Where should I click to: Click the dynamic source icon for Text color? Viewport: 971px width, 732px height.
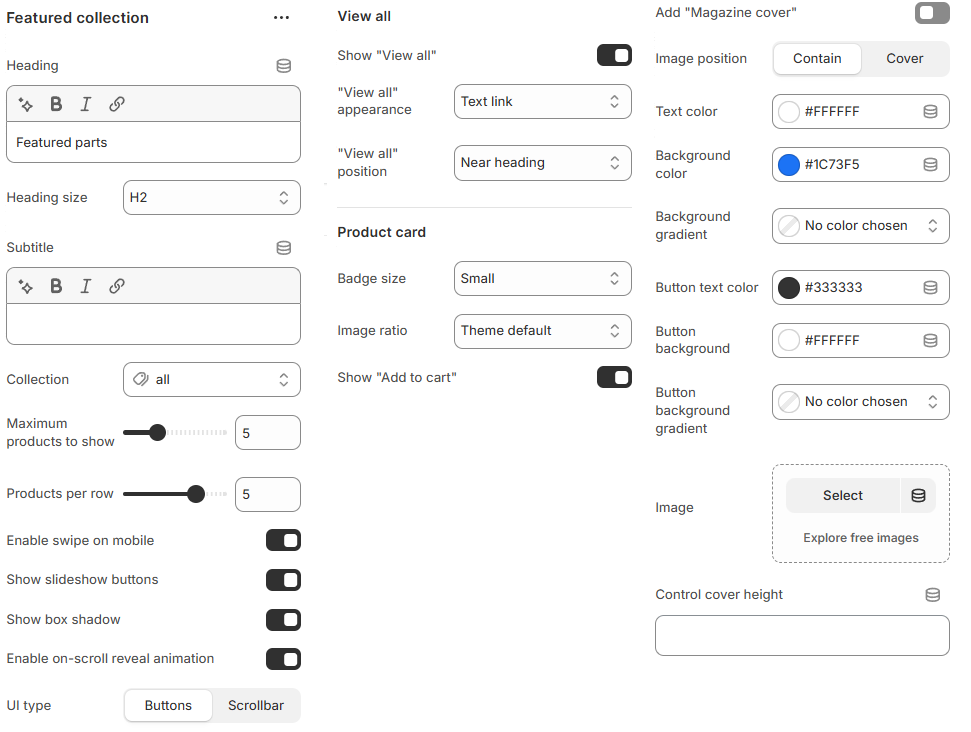pyautogui.click(x=932, y=111)
